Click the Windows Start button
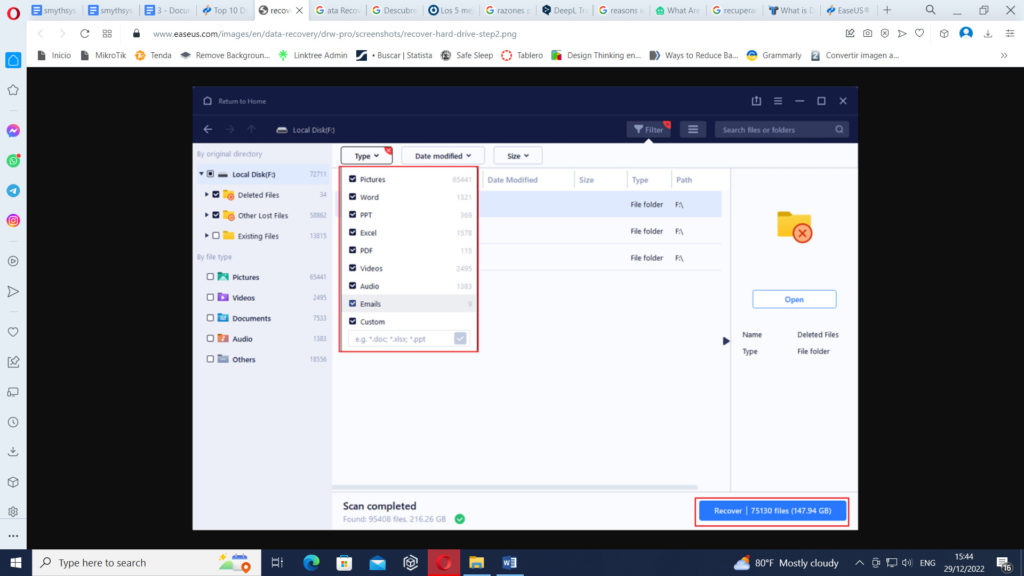The height and width of the screenshot is (576, 1024). [16, 562]
